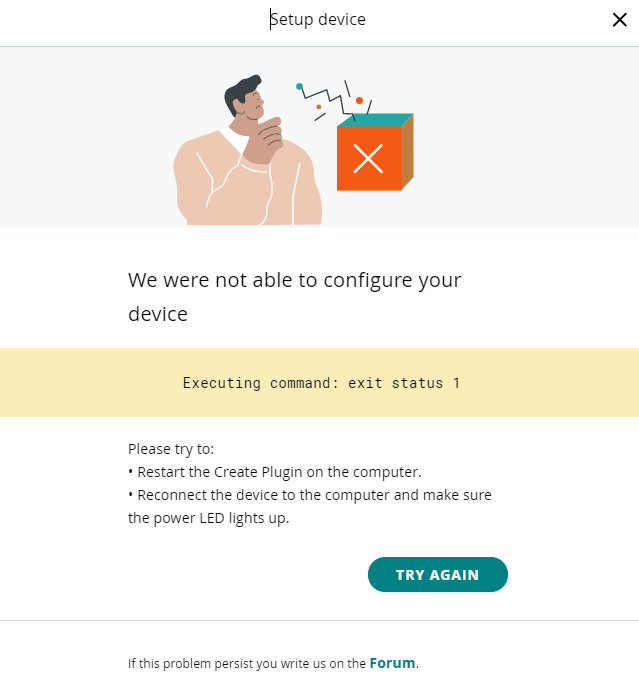Click the 'power LED lights up' line

[x=208, y=518]
